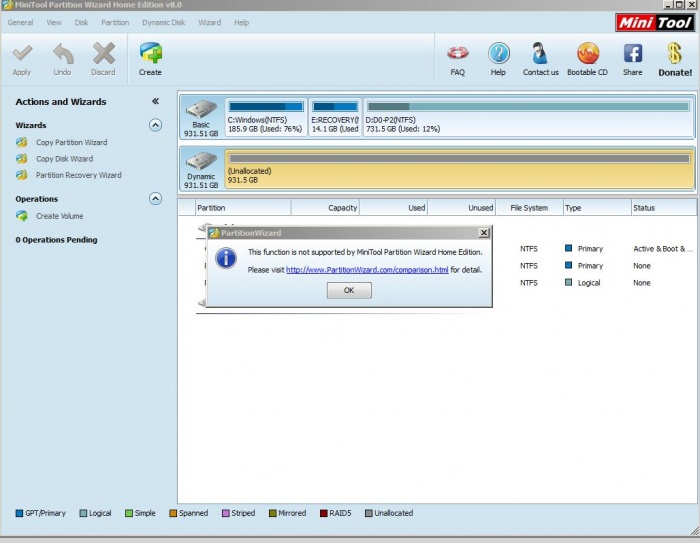Click the Facebook Share icon
The width and height of the screenshot is (700, 543).
click(633, 53)
